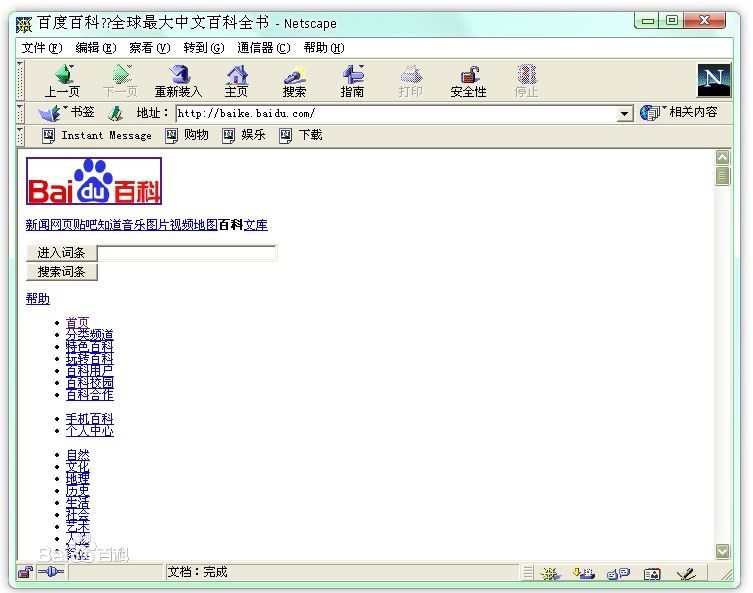Open Newsgroups component bar icon
Image resolution: width=753 pixels, height=593 pixels.
tap(618, 573)
